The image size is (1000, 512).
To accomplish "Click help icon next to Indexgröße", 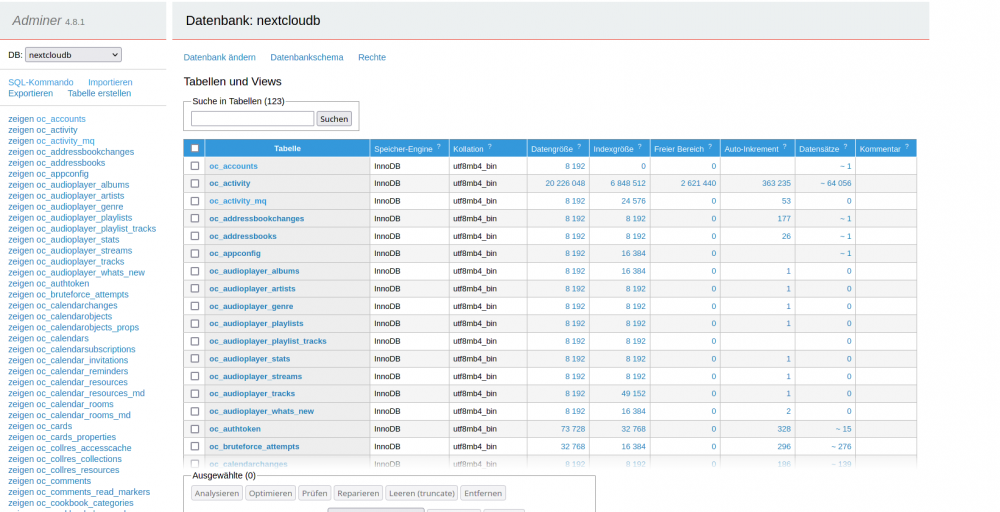I will (x=640, y=147).
